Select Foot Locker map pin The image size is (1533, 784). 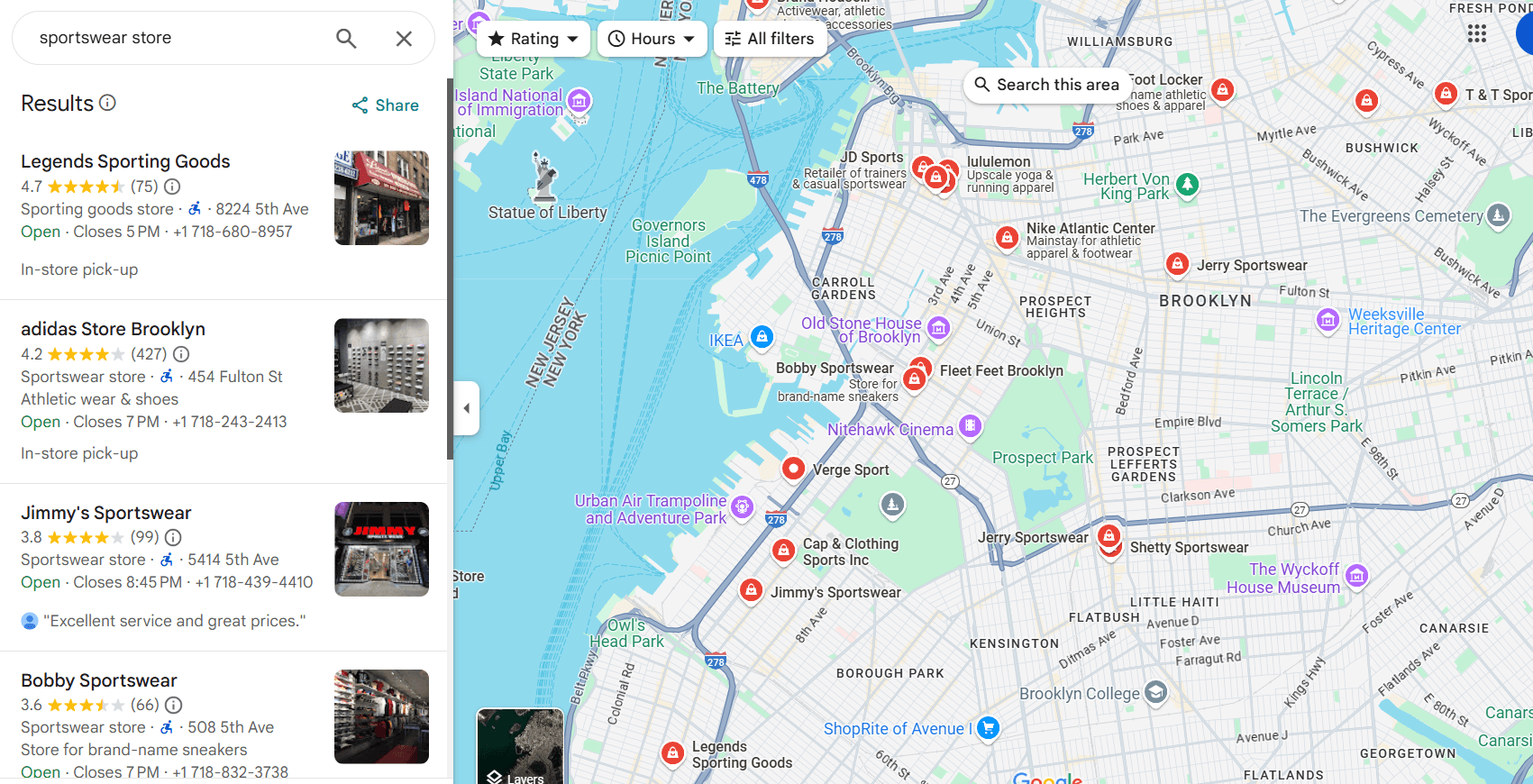[1222, 90]
